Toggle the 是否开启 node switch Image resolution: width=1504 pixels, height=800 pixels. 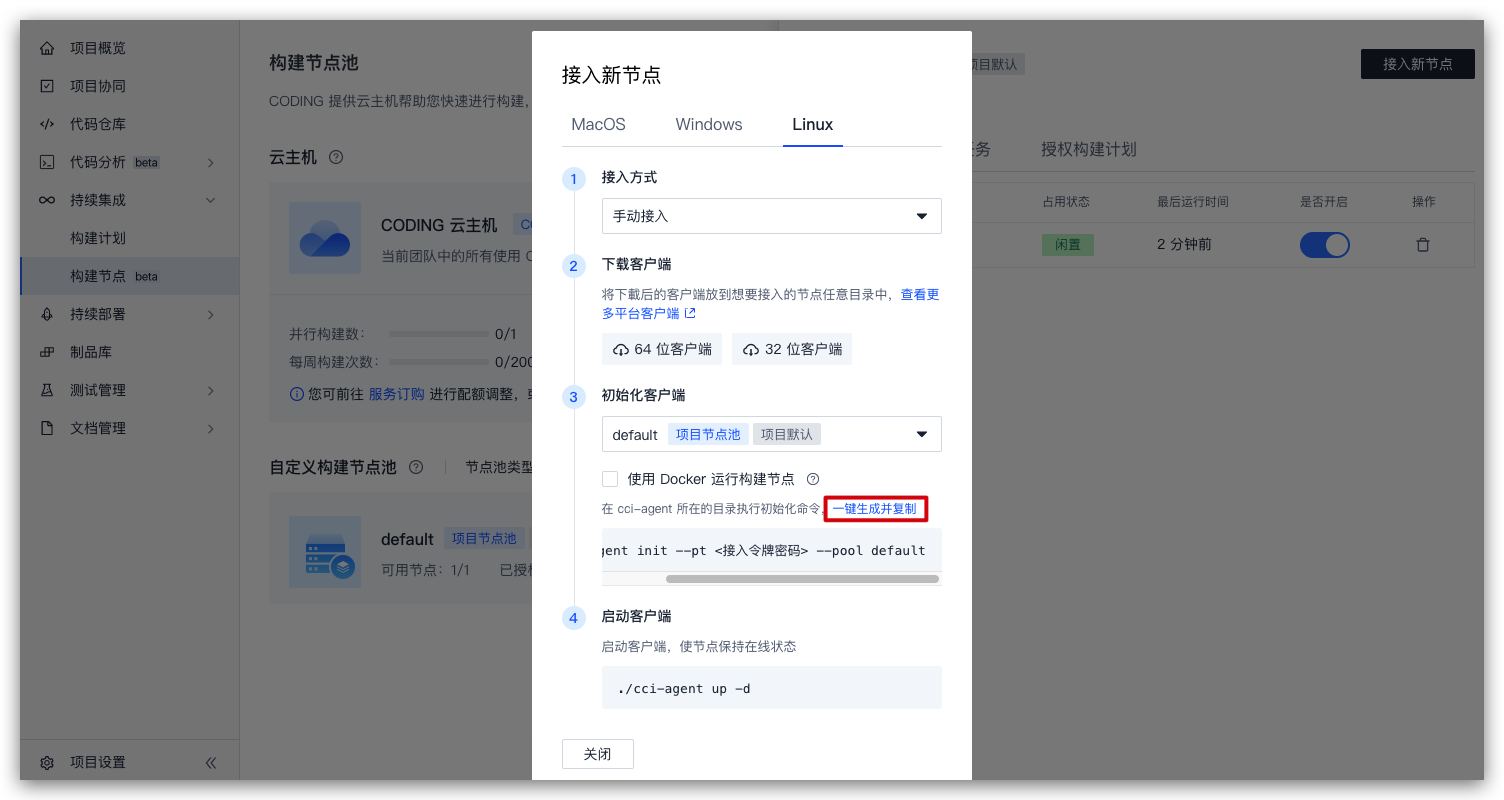[1324, 245]
